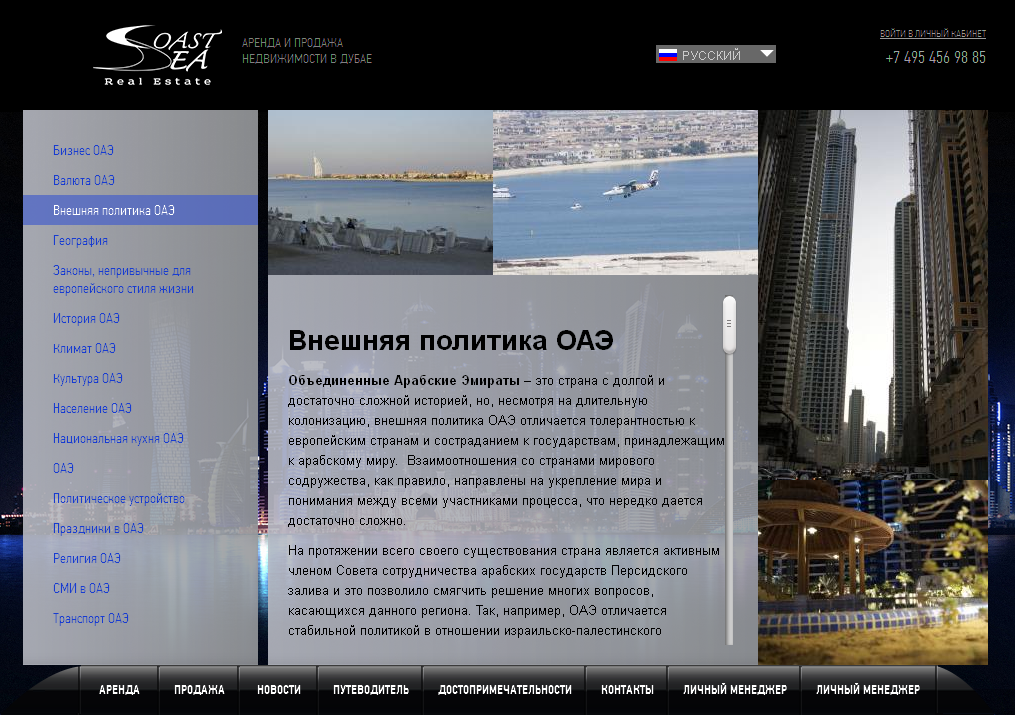
Task: Open the Бизнес ОАЭ sidebar link
Action: pyautogui.click(x=84, y=150)
